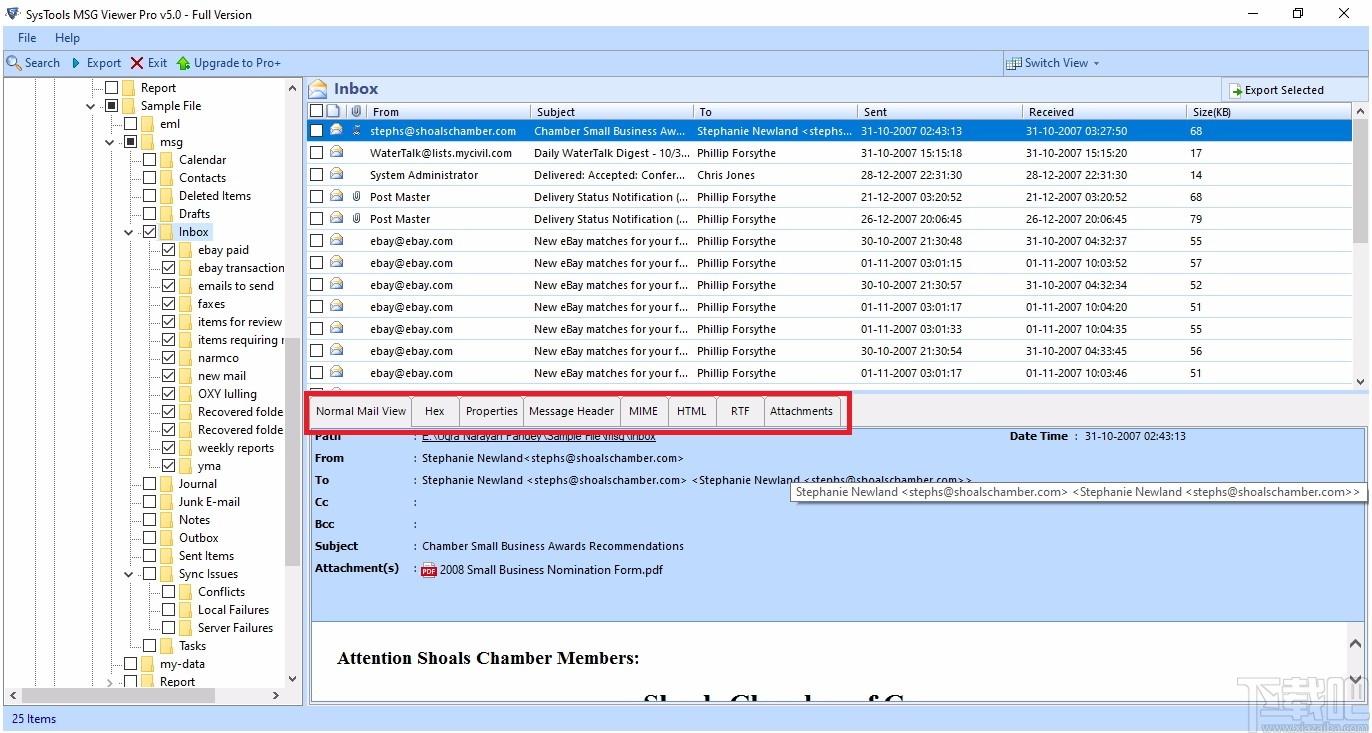Click the my-data folder icon
Screen dimensions: 1372x733
(148, 664)
